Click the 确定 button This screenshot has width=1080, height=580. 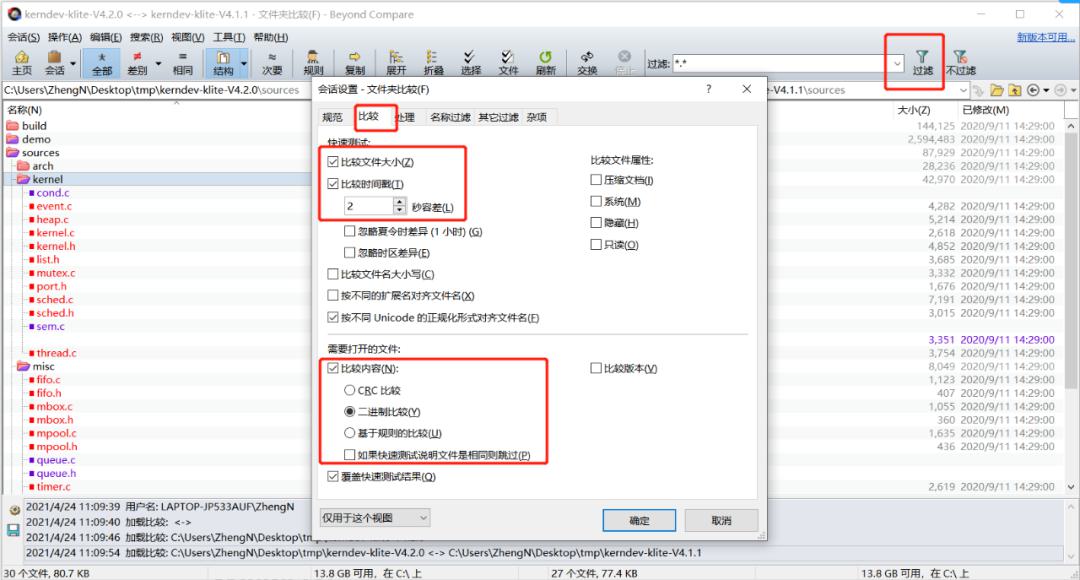pyautogui.click(x=639, y=520)
